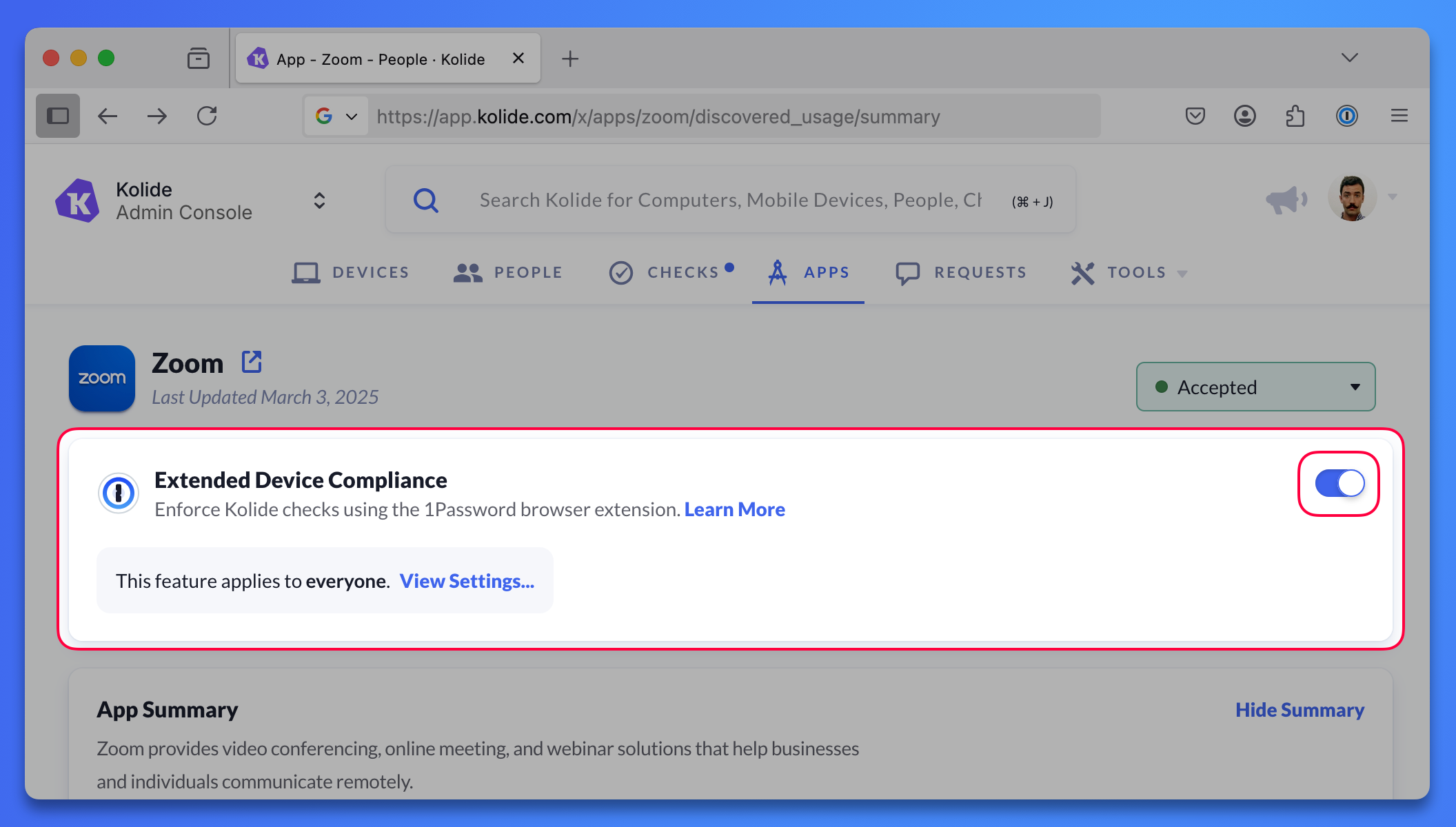Open Zoom's external link icon
Screen dimensions: 1456x827
(x=252, y=362)
